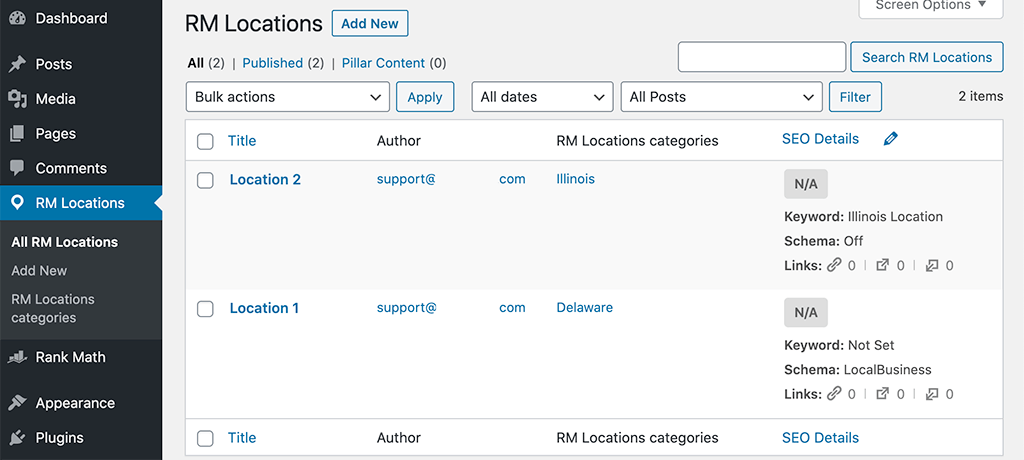Click the Dashboard gauge icon in sidebar

[17, 19]
